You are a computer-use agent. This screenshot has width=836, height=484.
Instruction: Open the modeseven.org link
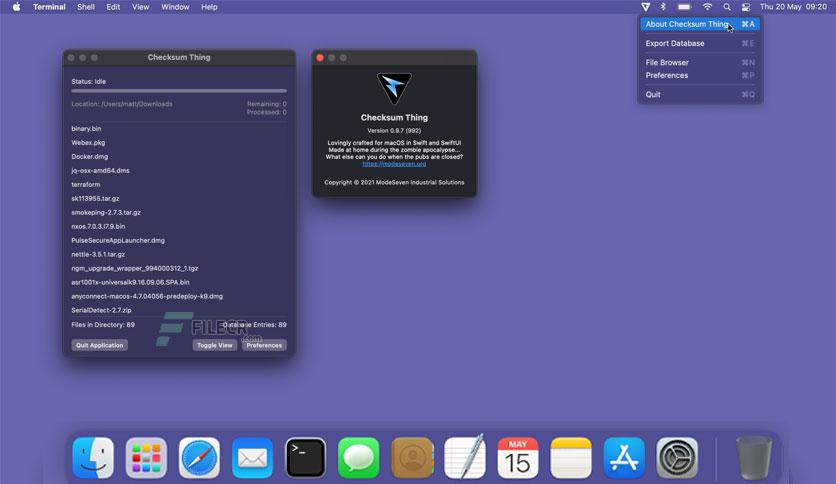tap(394, 164)
